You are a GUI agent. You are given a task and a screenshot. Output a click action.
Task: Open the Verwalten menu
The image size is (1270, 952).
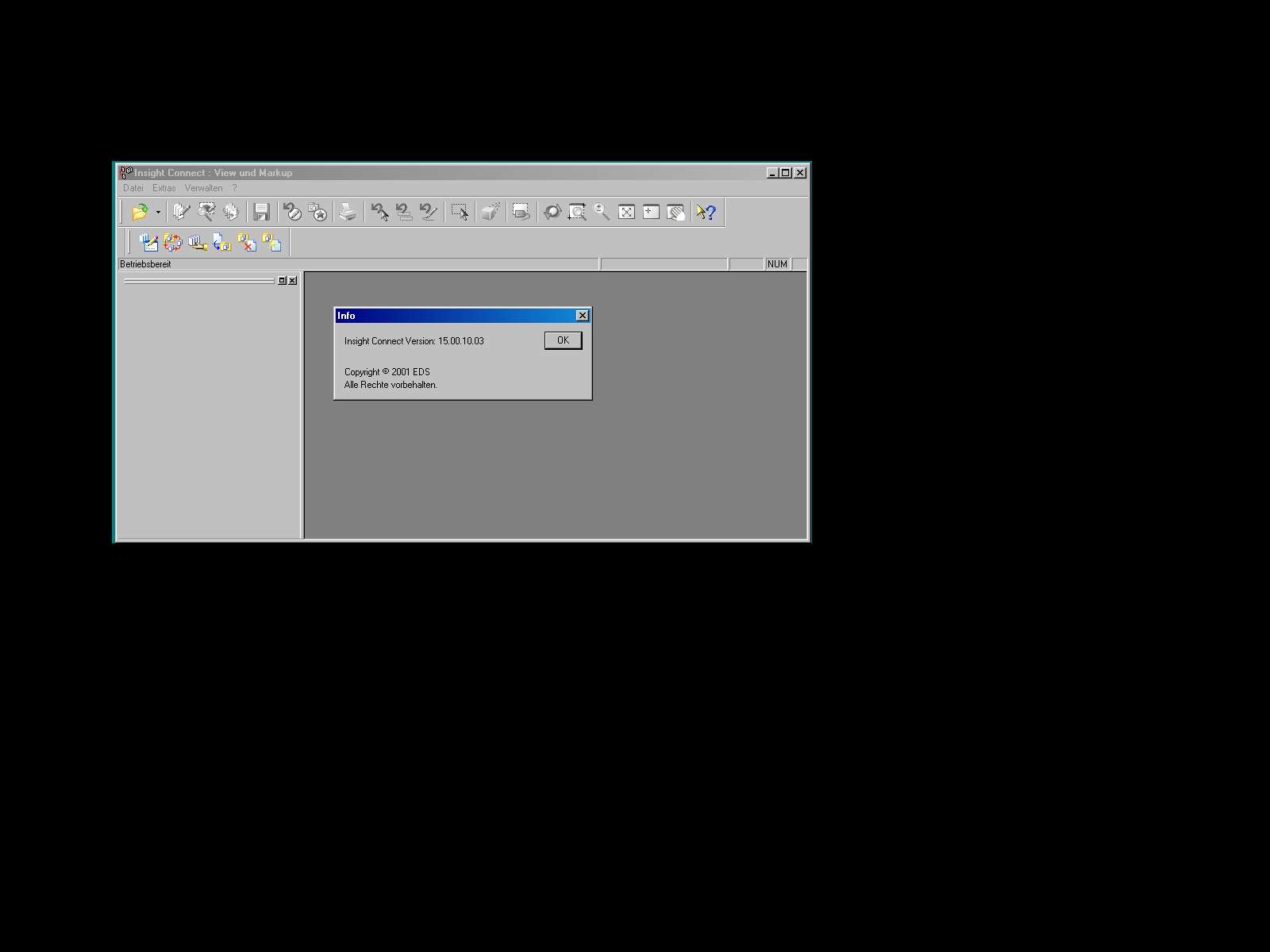204,188
